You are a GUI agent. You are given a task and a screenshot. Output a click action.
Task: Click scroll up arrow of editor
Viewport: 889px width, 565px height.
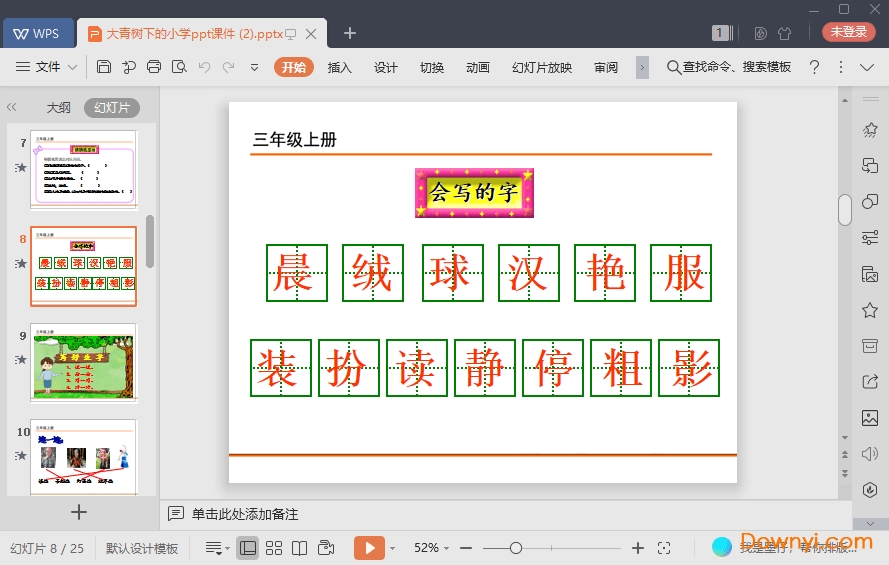845,100
